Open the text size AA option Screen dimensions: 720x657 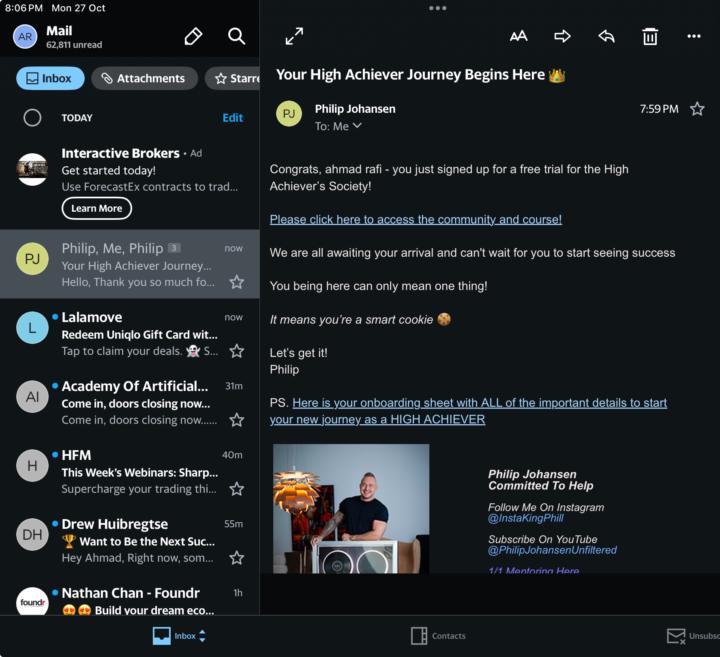click(x=518, y=37)
